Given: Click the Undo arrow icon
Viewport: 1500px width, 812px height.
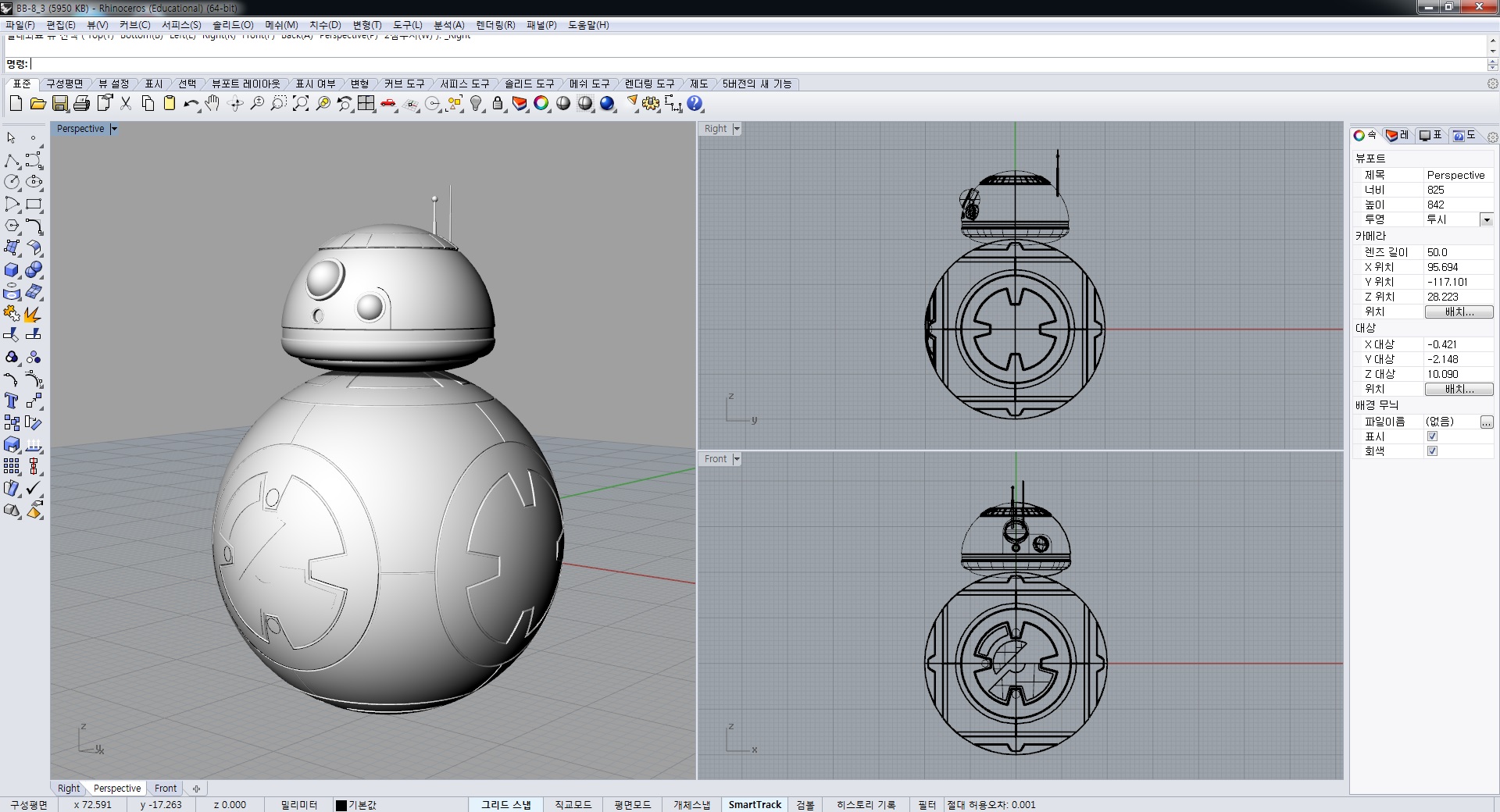Looking at the screenshot, I should (x=191, y=103).
